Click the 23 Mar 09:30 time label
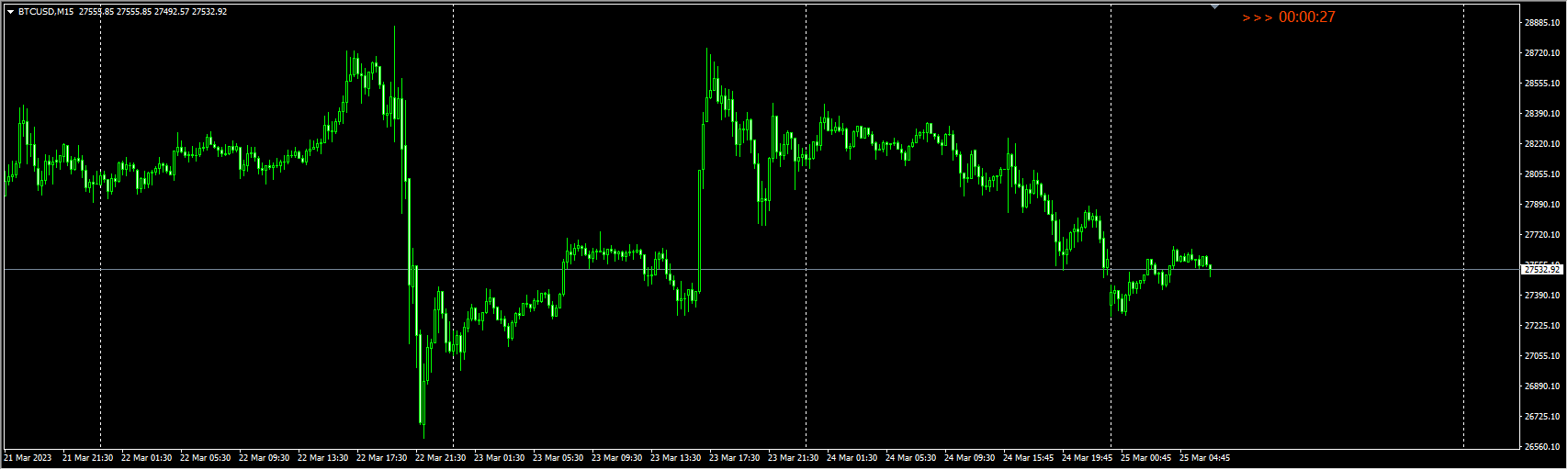This screenshot has height=470, width=1568. click(x=616, y=458)
